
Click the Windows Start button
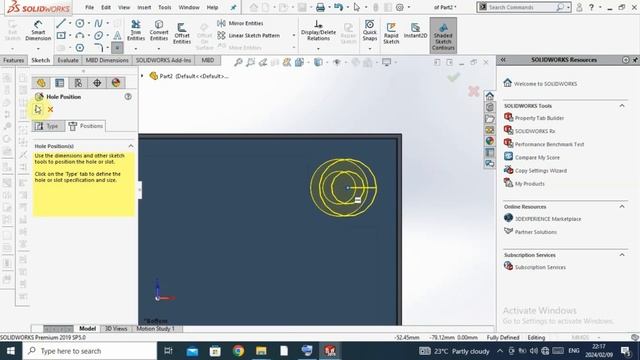point(11,351)
